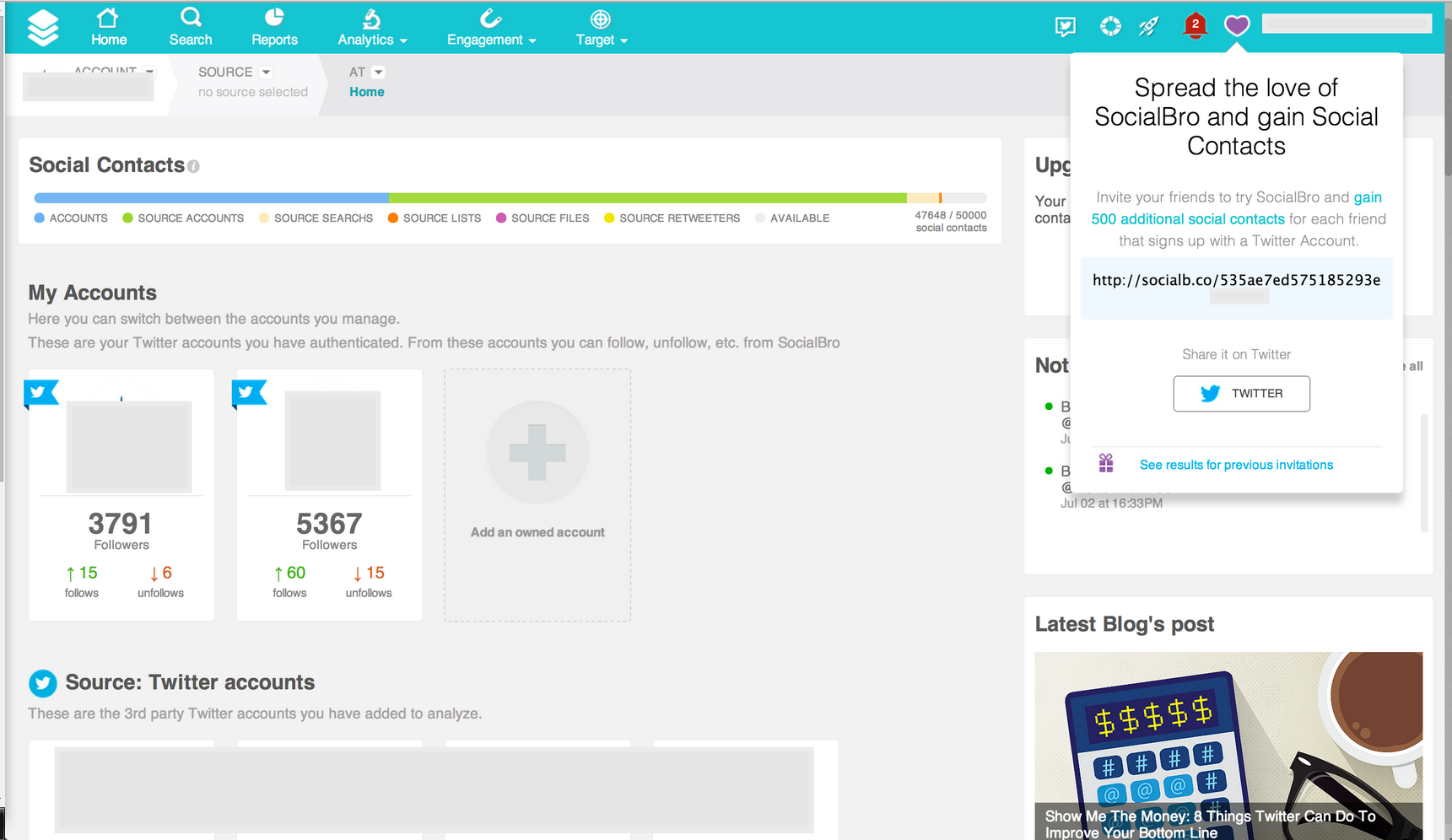Click the Social Contacts info icon
The width and height of the screenshot is (1452, 840).
click(193, 166)
